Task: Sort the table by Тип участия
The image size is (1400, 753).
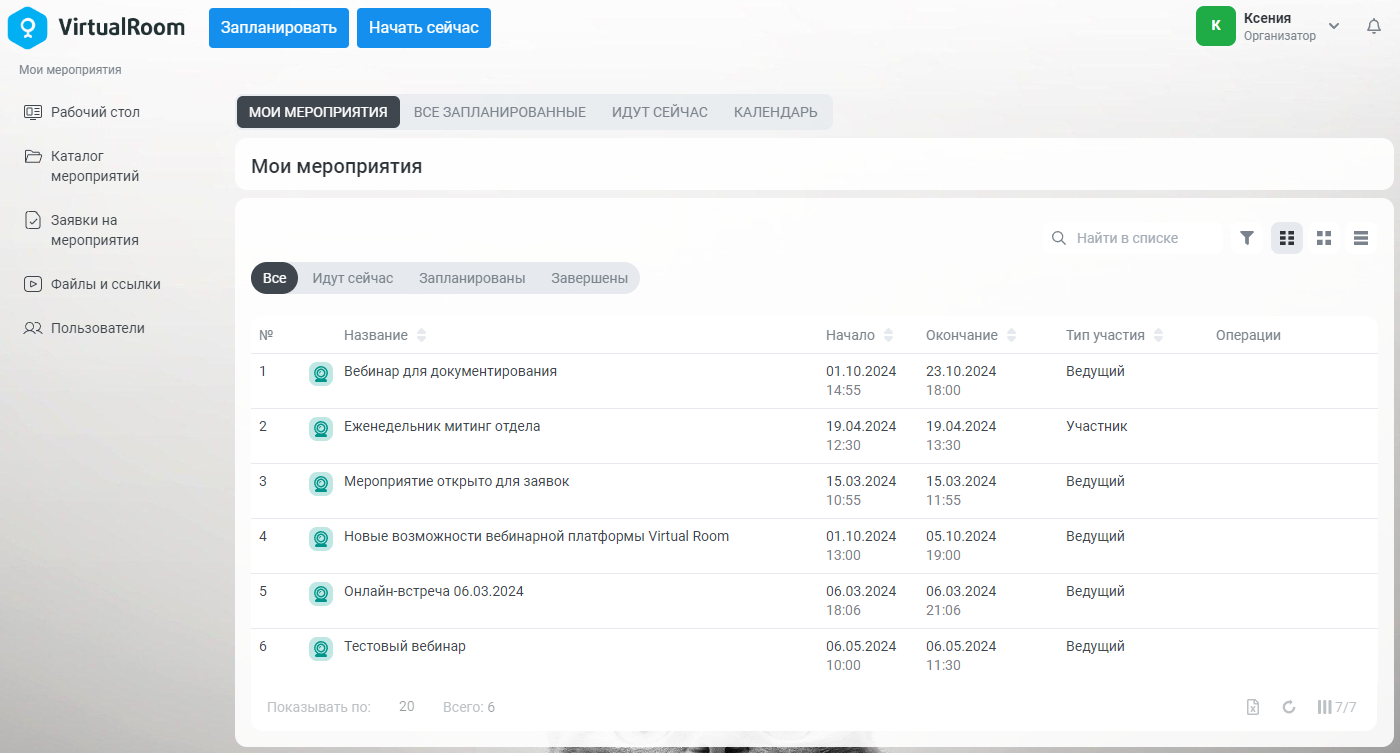Action: click(x=1157, y=335)
